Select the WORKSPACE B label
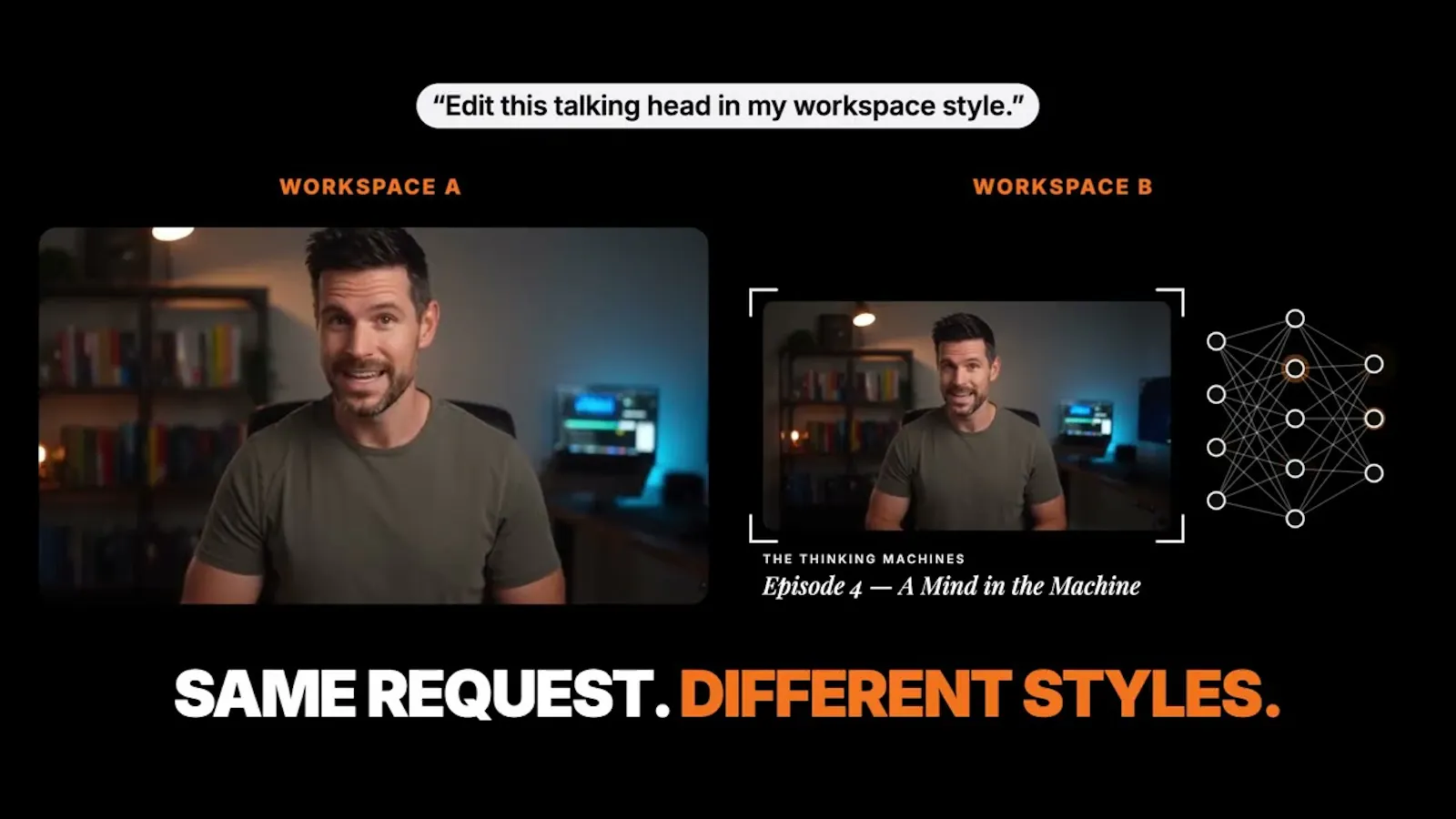Image resolution: width=1456 pixels, height=819 pixels. 1063,187
